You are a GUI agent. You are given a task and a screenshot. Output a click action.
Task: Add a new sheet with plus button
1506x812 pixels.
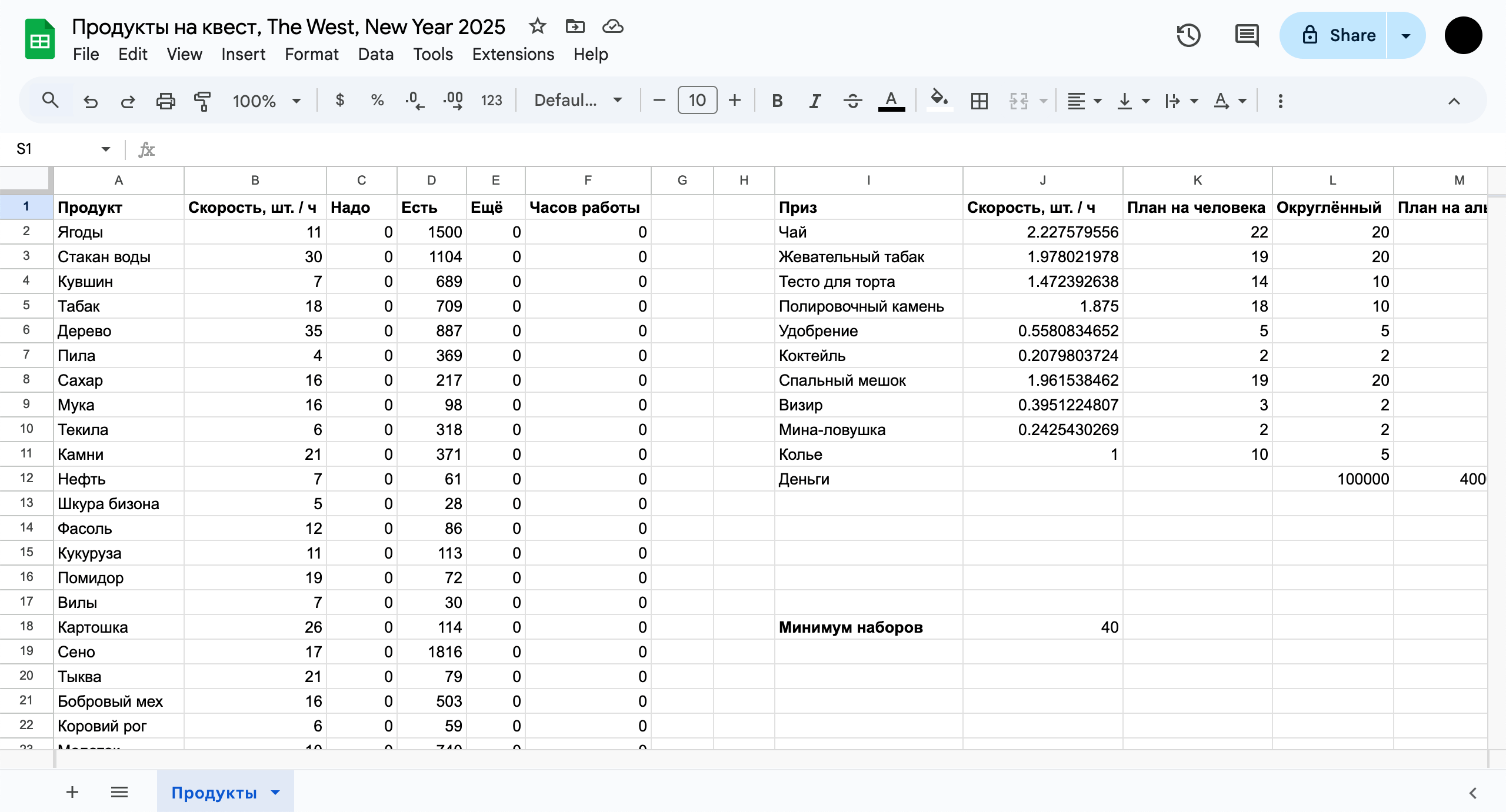pos(72,792)
